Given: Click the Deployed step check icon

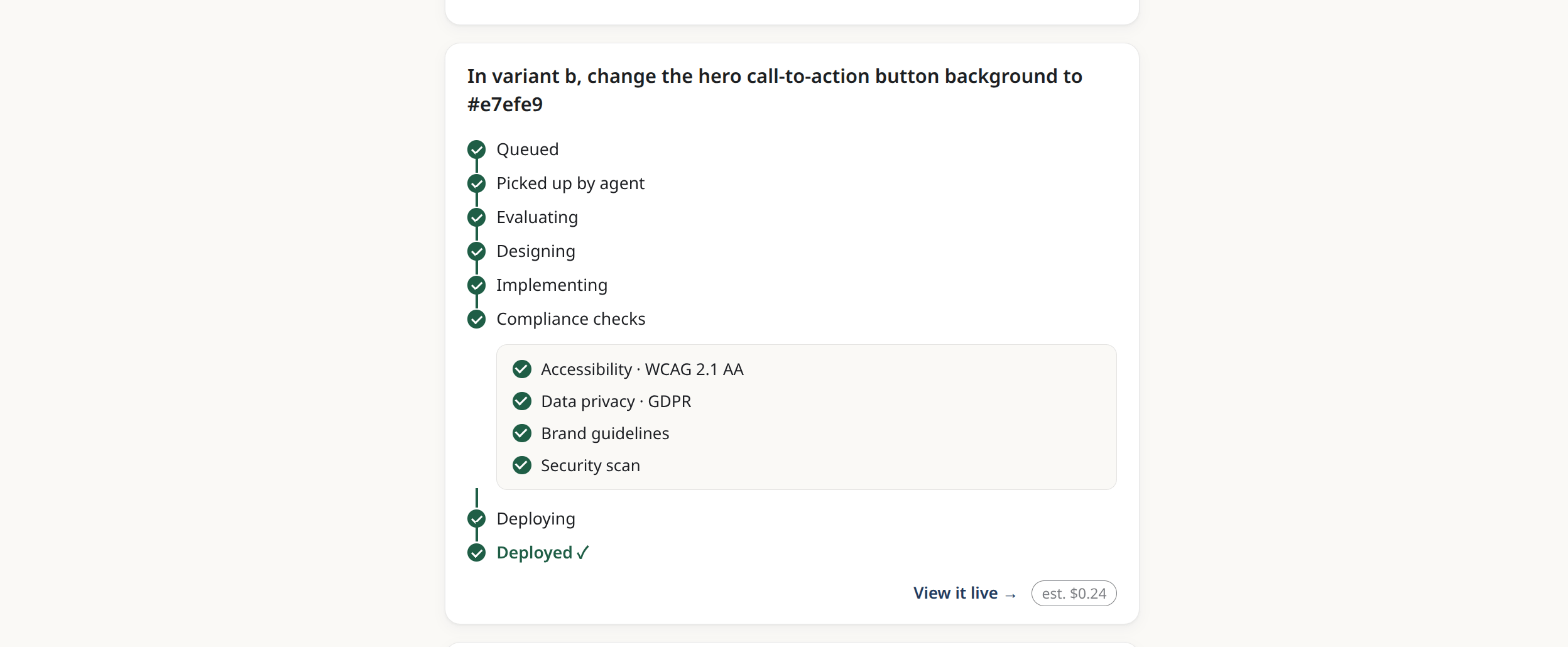Looking at the screenshot, I should click(476, 553).
